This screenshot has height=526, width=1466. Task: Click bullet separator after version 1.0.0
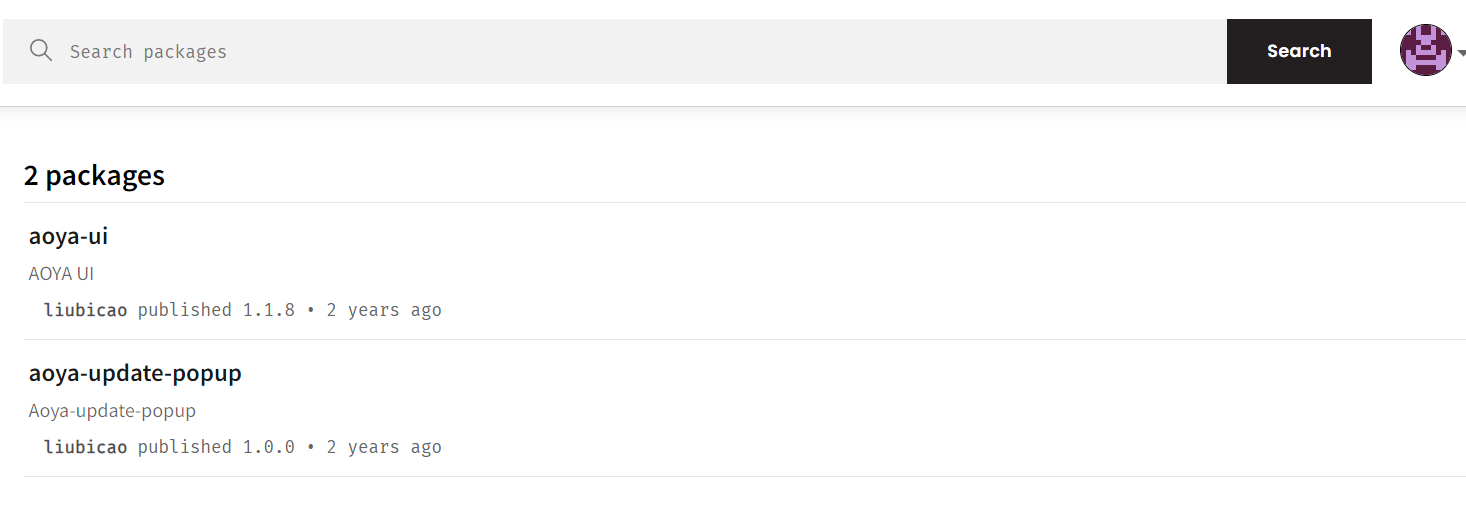[311, 447]
